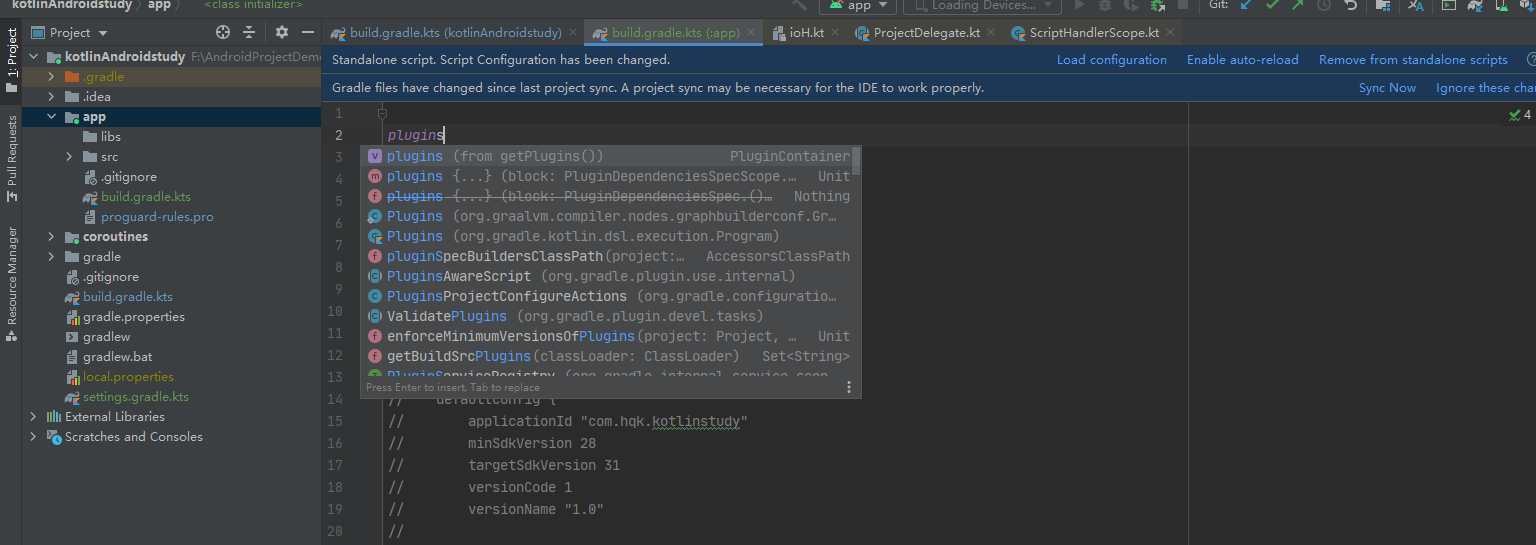This screenshot has width=1536, height=545.
Task: Click the Git push arrow
Action: (1298, 5)
